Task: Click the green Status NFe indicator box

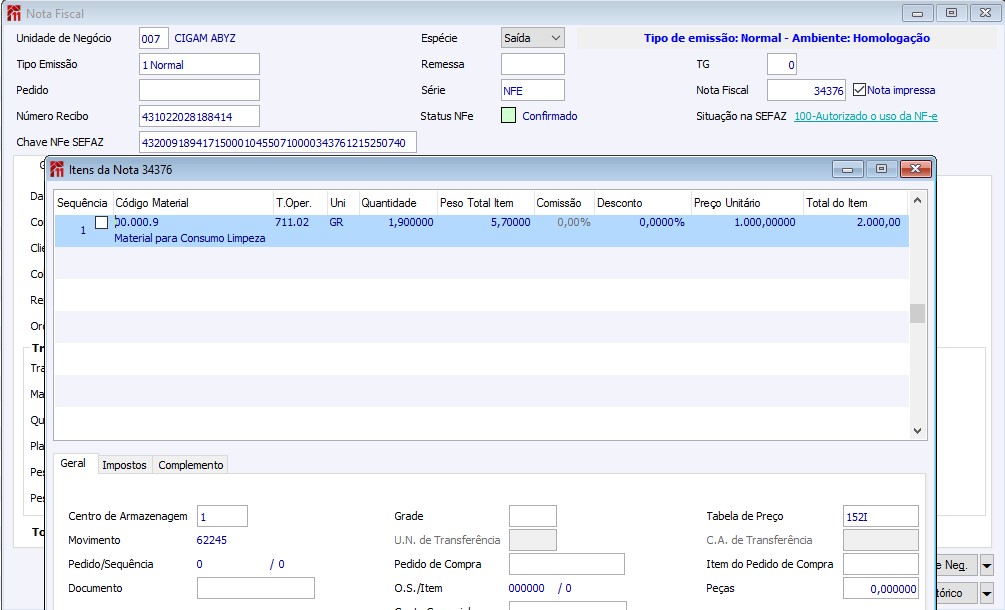Action: [508, 115]
